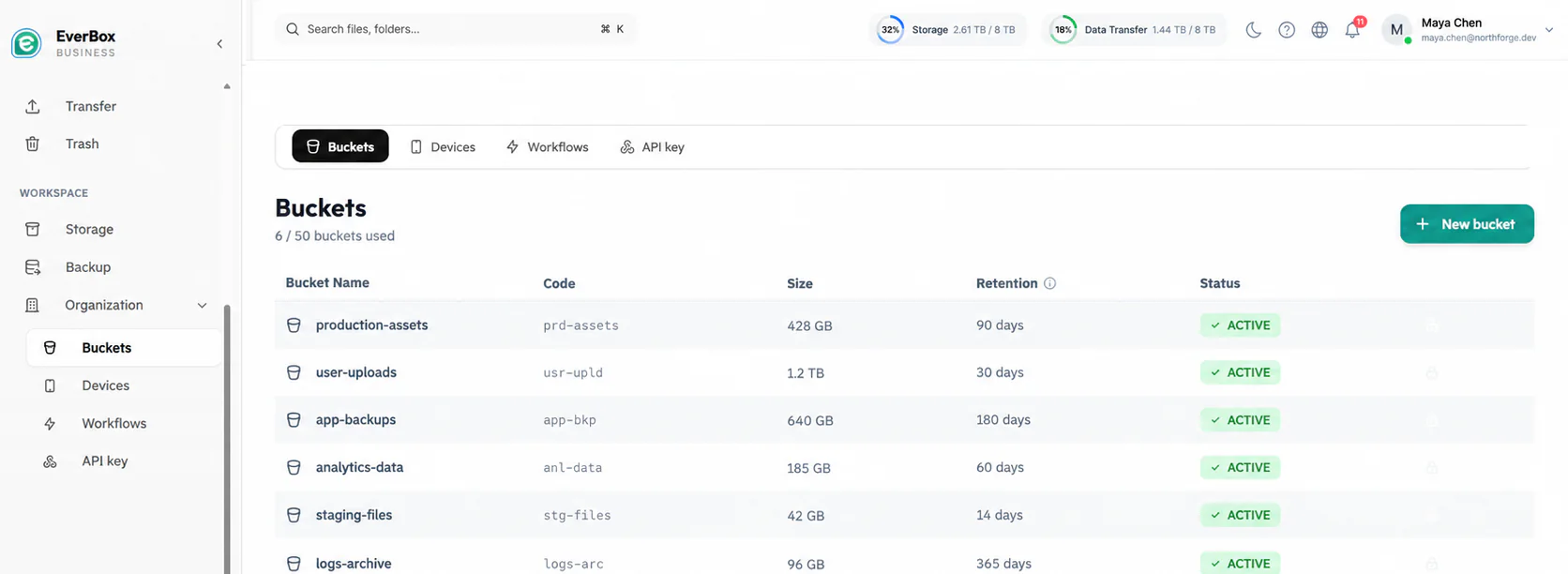Click the 1.2 TB size value

pyautogui.click(x=806, y=373)
